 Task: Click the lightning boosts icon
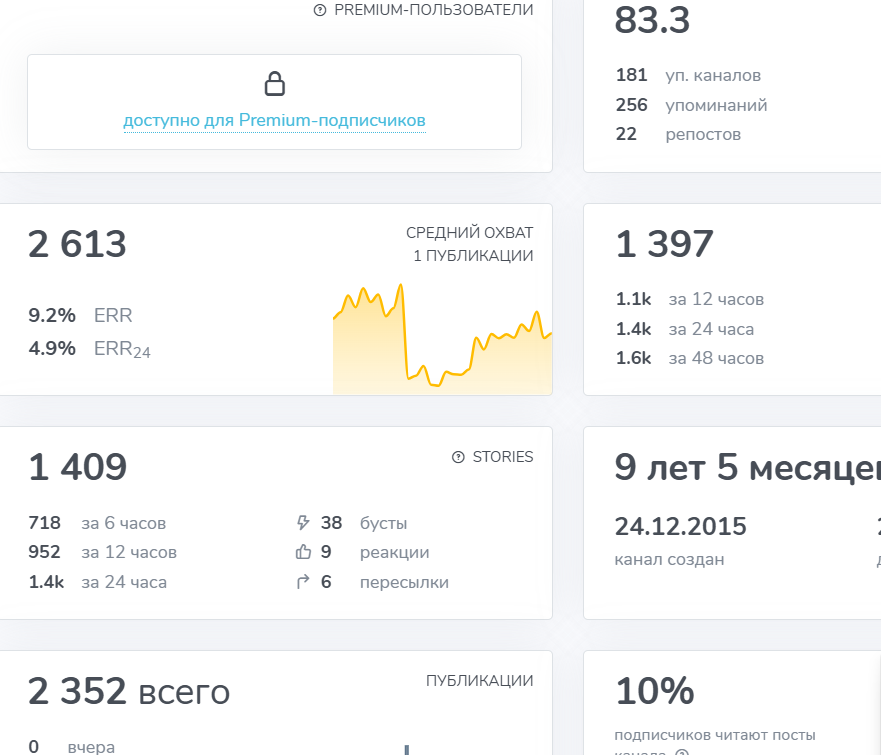(303, 523)
